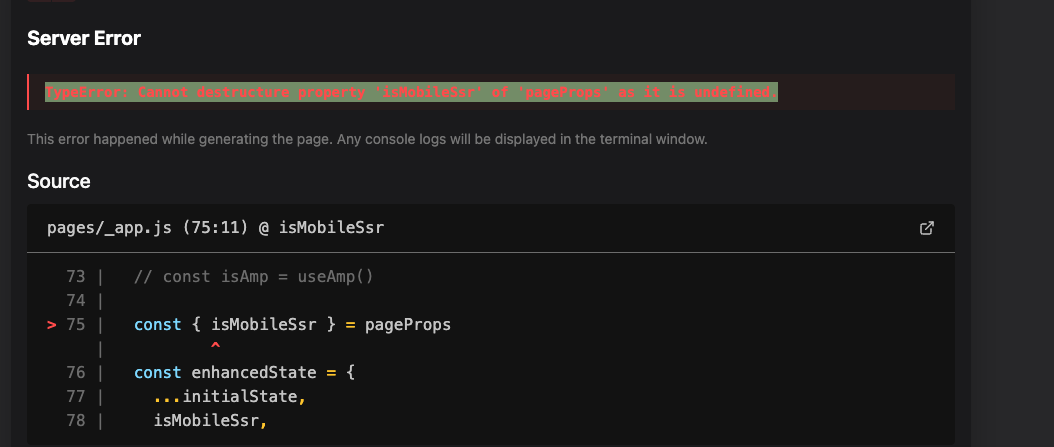1054x447 pixels.
Task: Click line number 78 in the gutter
Action: click(x=76, y=421)
